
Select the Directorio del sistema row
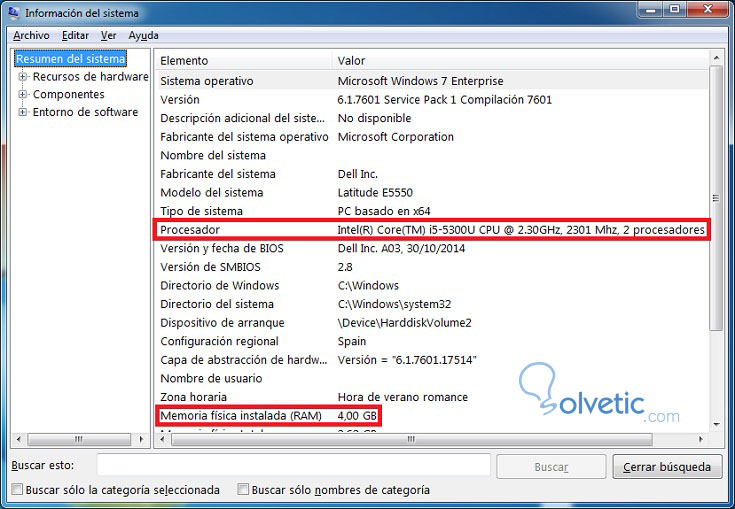tap(432, 304)
